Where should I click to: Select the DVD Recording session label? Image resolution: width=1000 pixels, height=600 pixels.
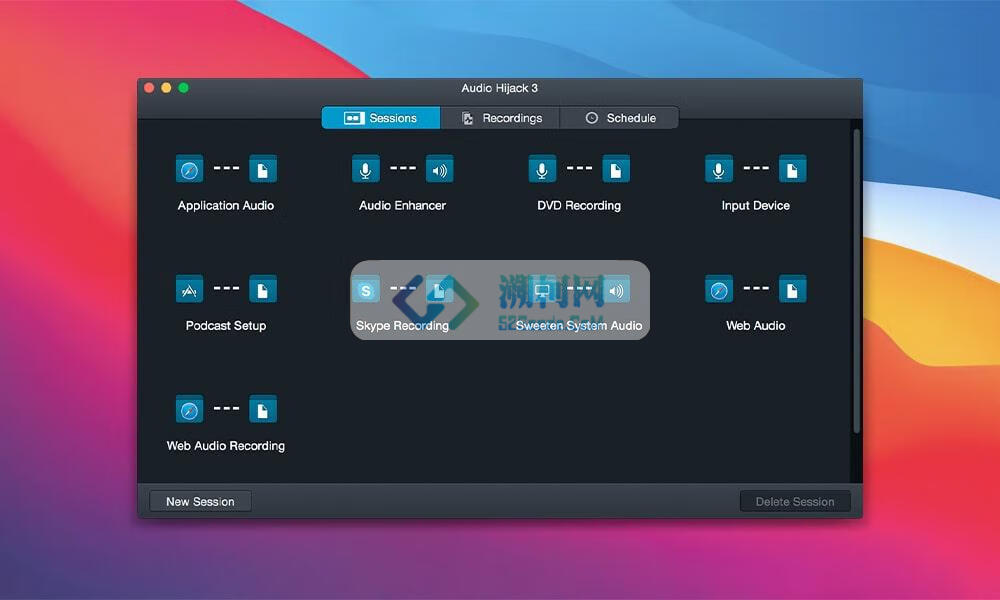[x=579, y=205]
